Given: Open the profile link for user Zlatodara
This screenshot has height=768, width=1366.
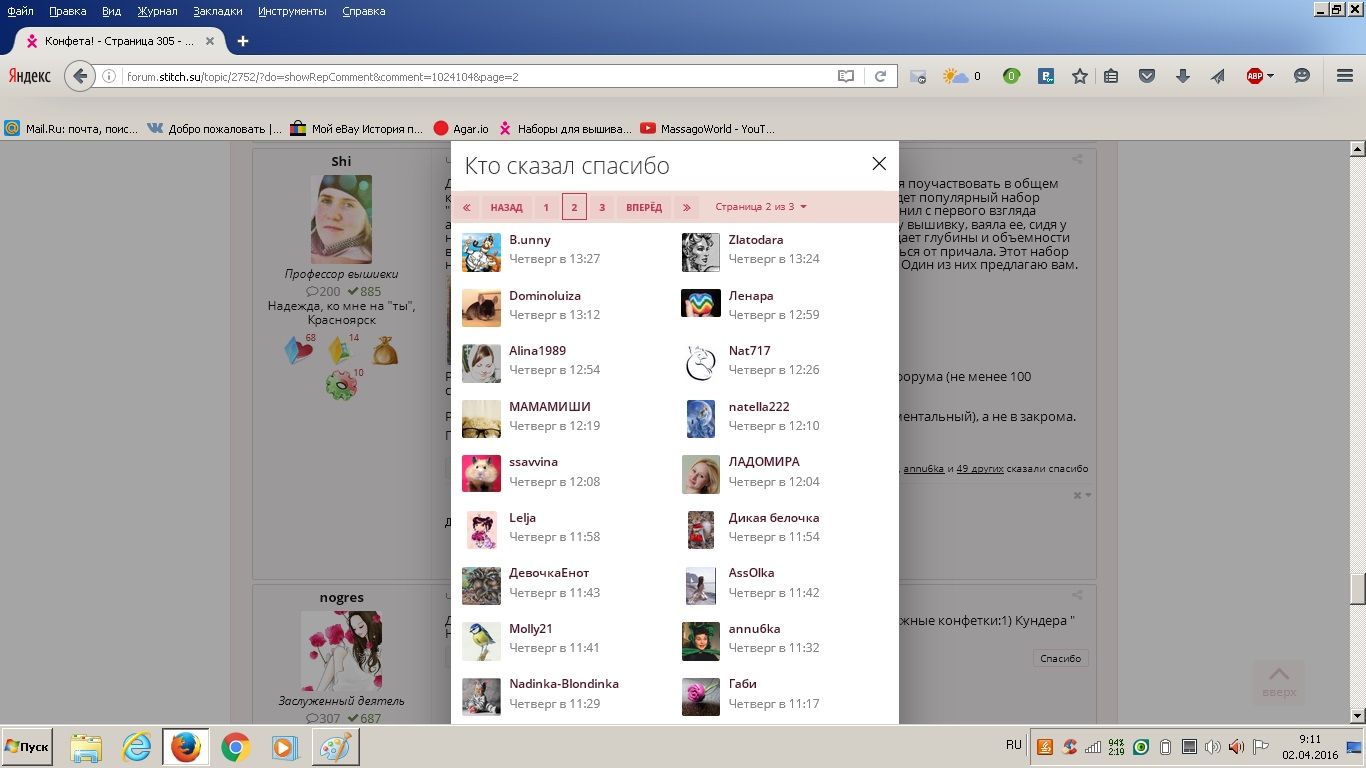Looking at the screenshot, I should 755,240.
